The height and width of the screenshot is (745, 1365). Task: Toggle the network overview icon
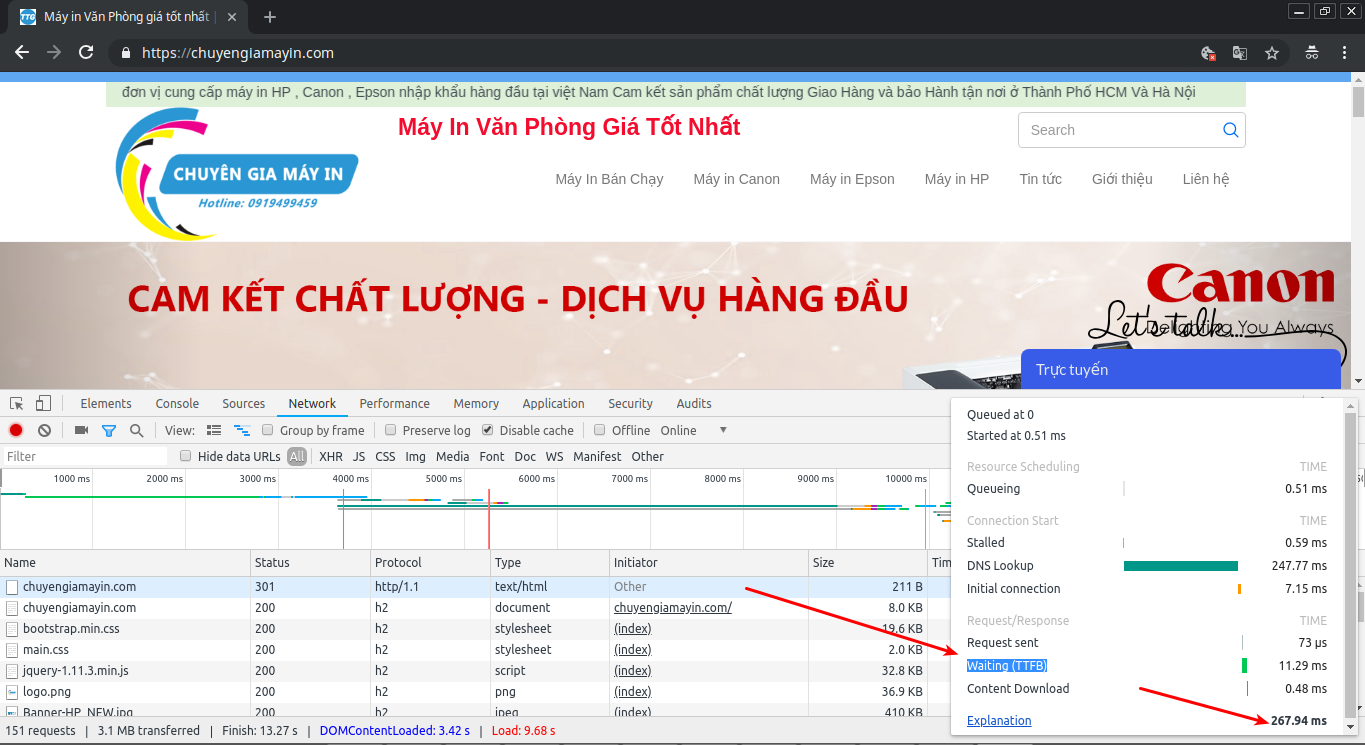pos(241,430)
